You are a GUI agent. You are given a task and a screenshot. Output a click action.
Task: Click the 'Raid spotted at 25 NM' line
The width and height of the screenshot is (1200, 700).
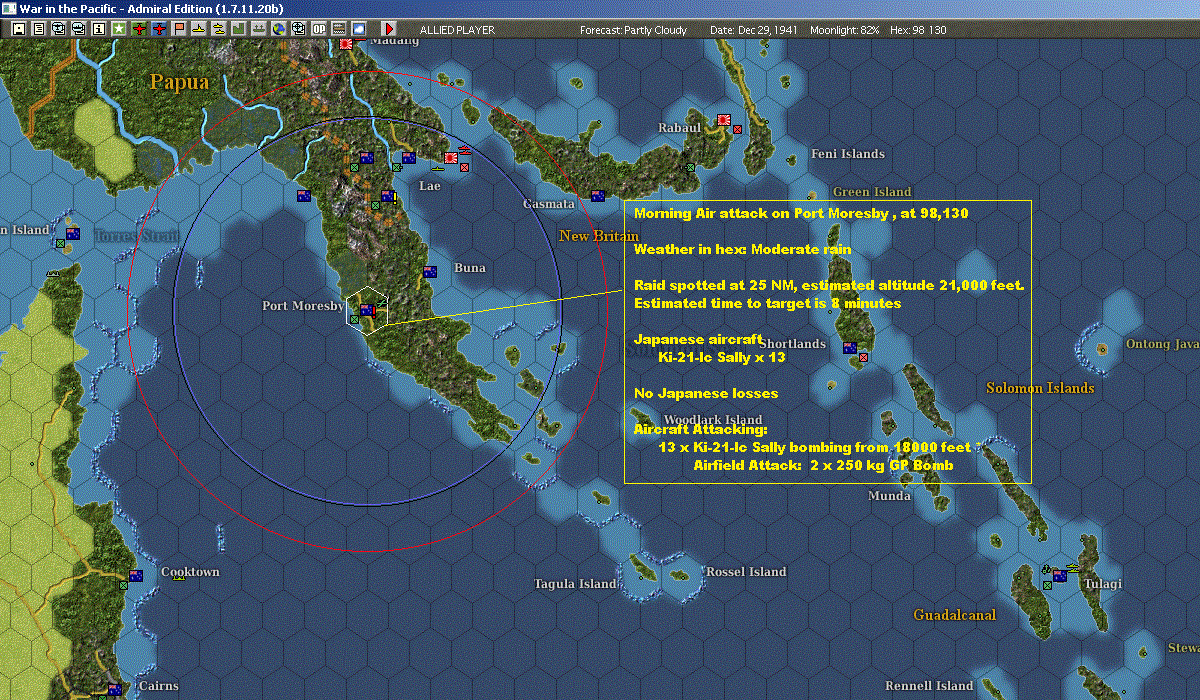pos(829,285)
